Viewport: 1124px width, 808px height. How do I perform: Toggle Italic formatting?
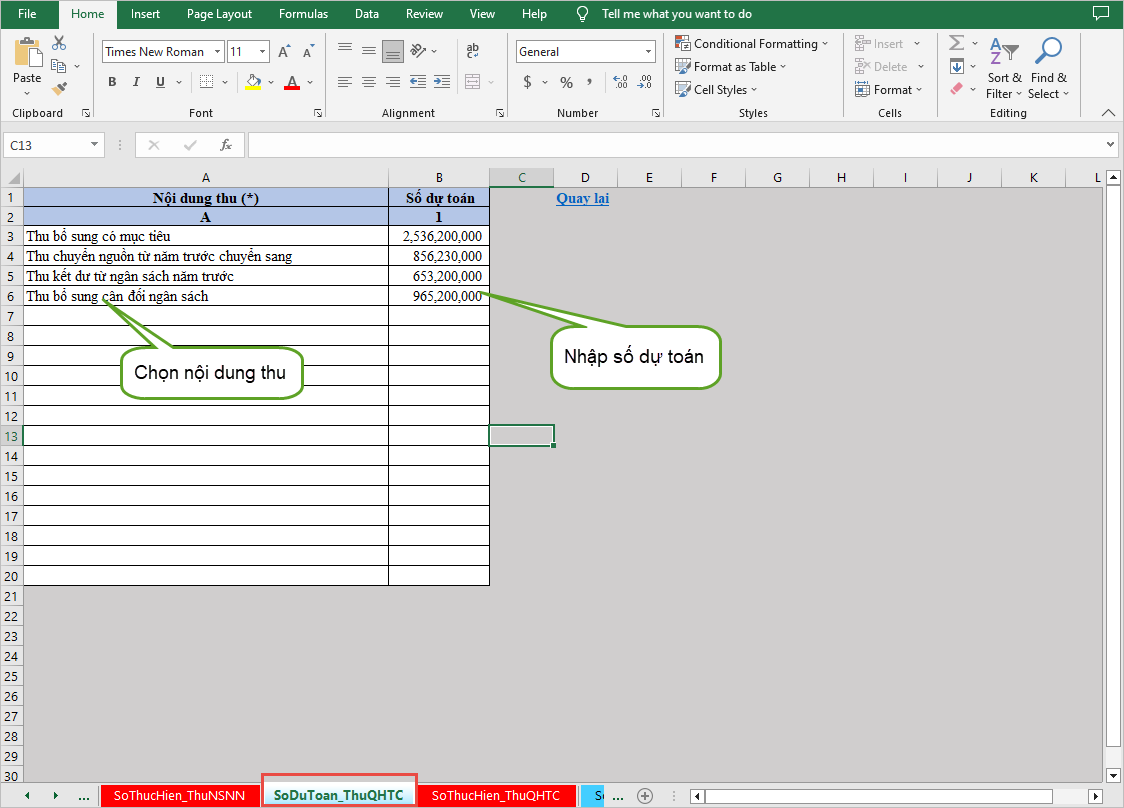[x=135, y=82]
